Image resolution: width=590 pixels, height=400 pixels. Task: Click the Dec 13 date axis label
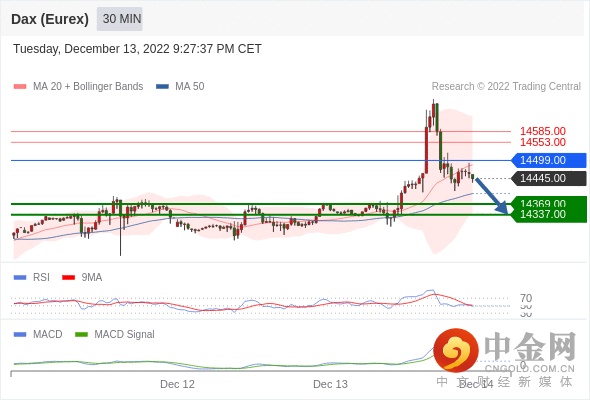pyautogui.click(x=330, y=384)
